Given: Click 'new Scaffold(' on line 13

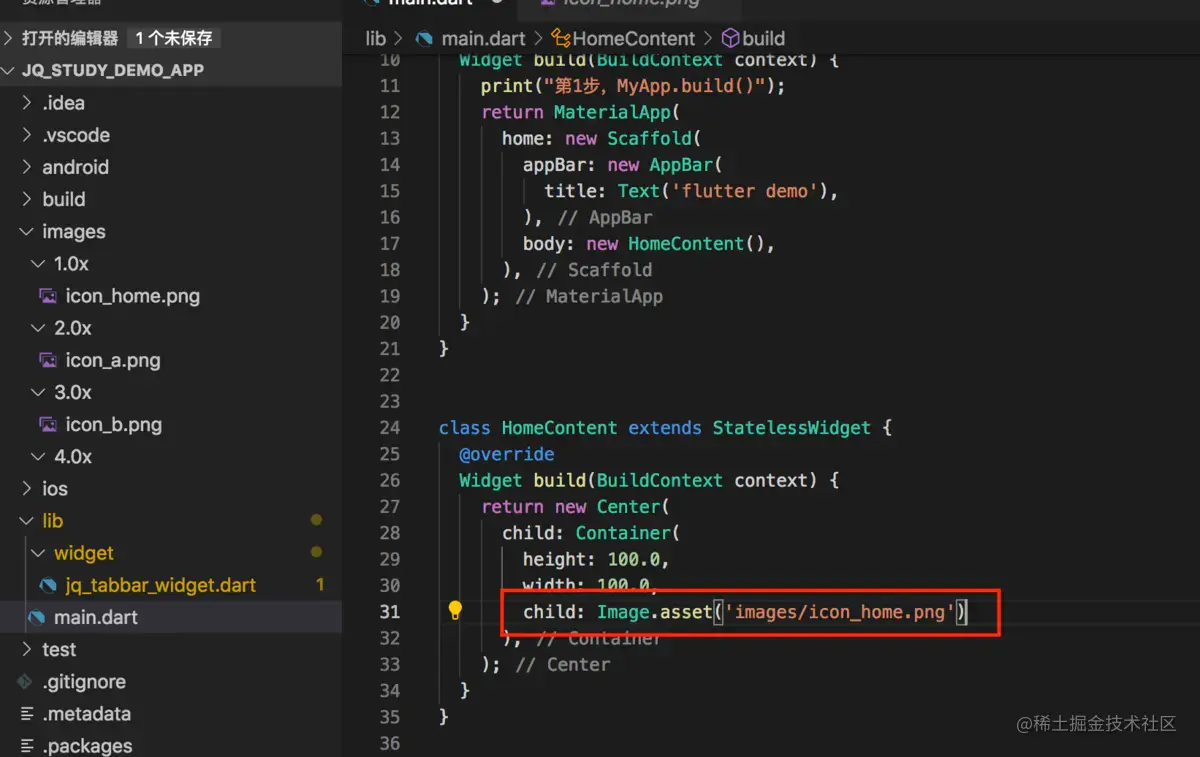Looking at the screenshot, I should pos(633,138).
